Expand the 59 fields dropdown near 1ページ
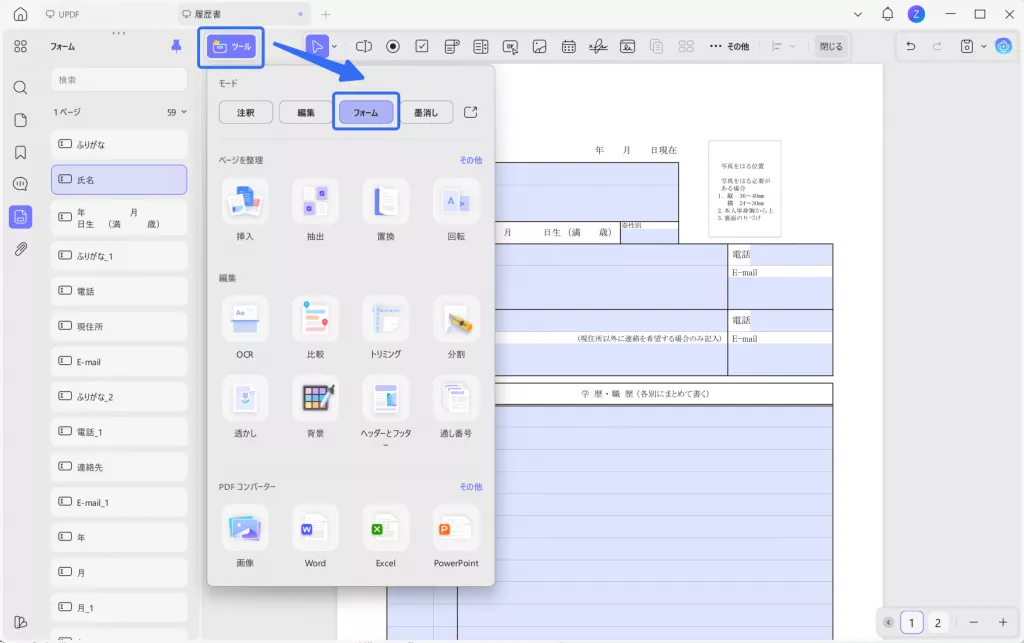The image size is (1024, 643). point(177,112)
